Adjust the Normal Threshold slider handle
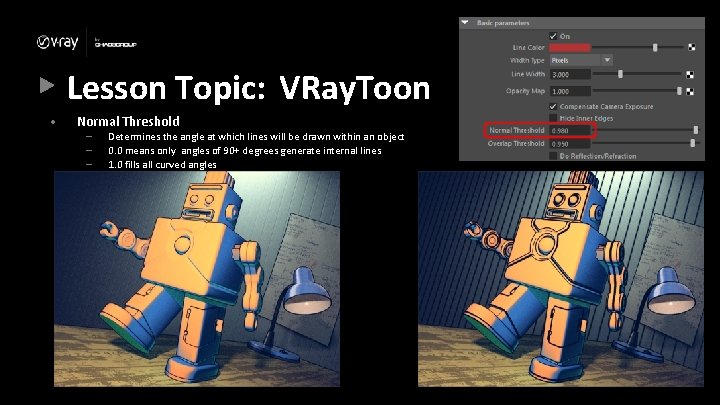 (696, 130)
